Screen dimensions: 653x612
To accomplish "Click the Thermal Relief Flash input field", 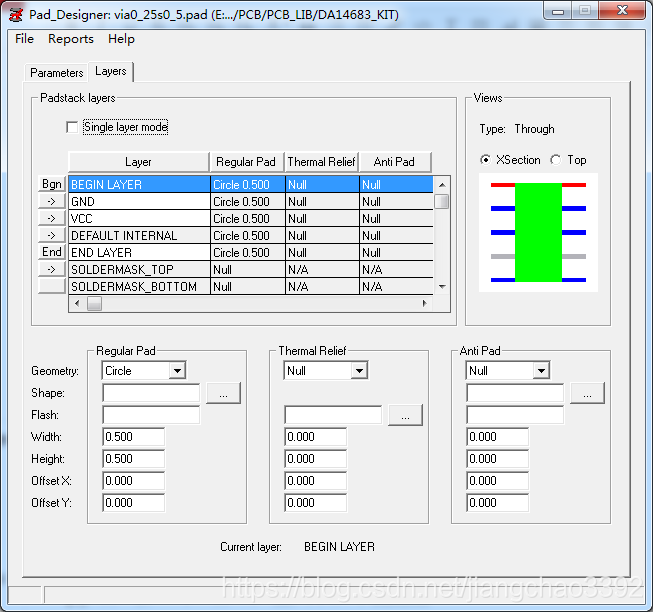I will coord(333,415).
